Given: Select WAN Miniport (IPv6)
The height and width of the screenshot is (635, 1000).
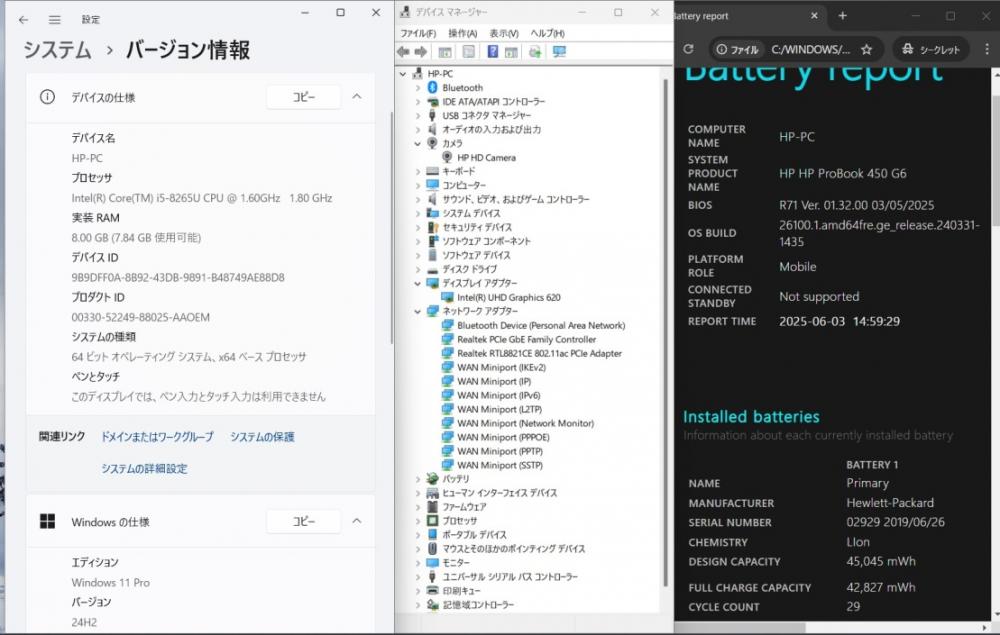Looking at the screenshot, I should 491,396.
